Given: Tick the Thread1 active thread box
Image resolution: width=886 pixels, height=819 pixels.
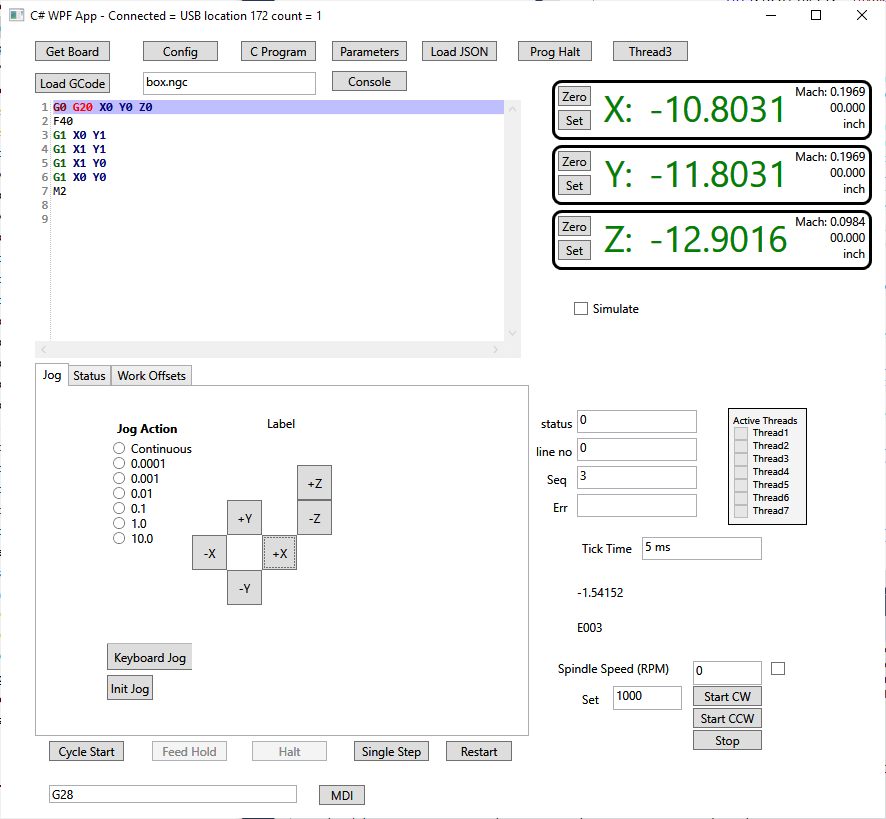Looking at the screenshot, I should click(x=741, y=433).
